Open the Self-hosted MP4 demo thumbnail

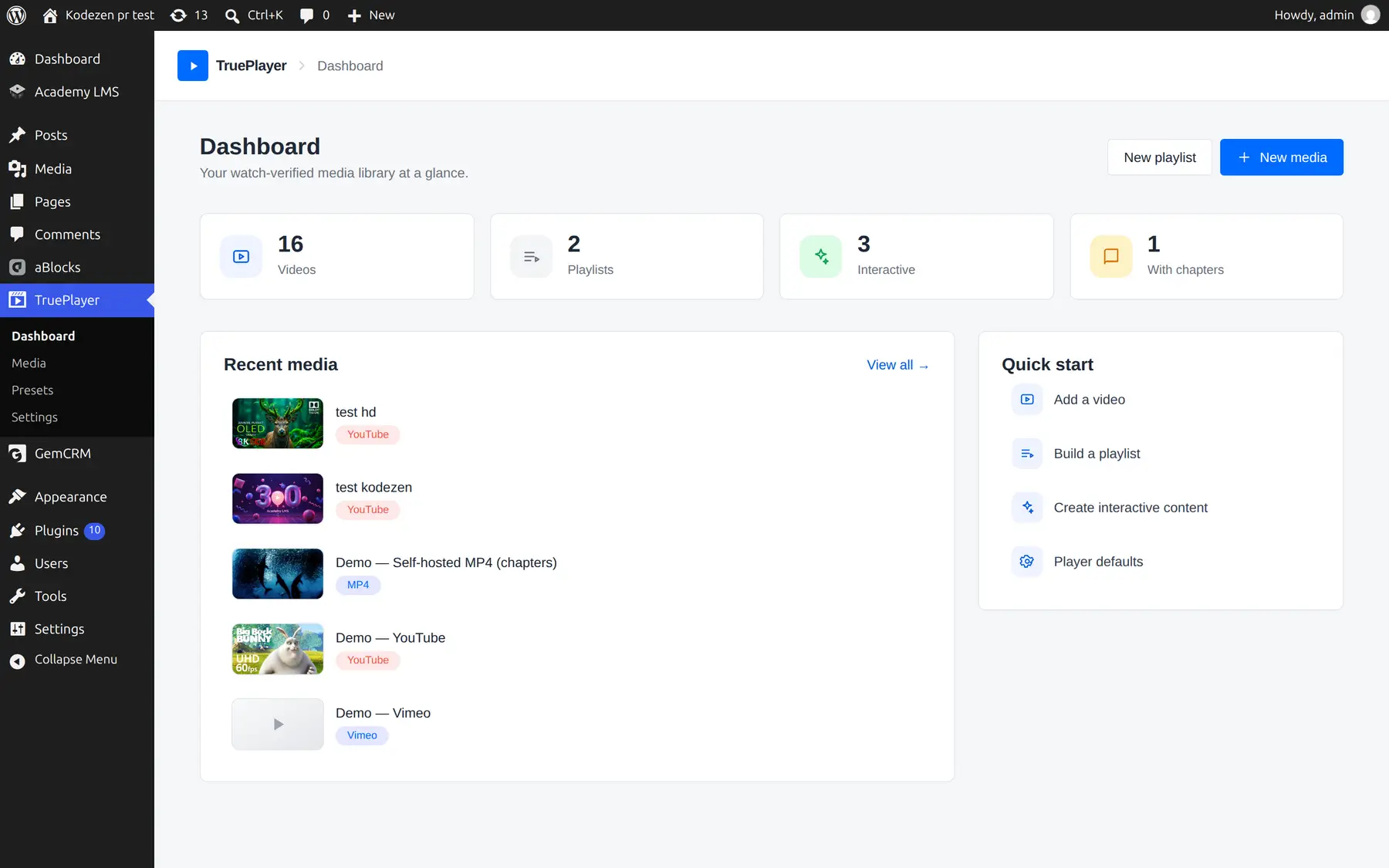click(278, 574)
